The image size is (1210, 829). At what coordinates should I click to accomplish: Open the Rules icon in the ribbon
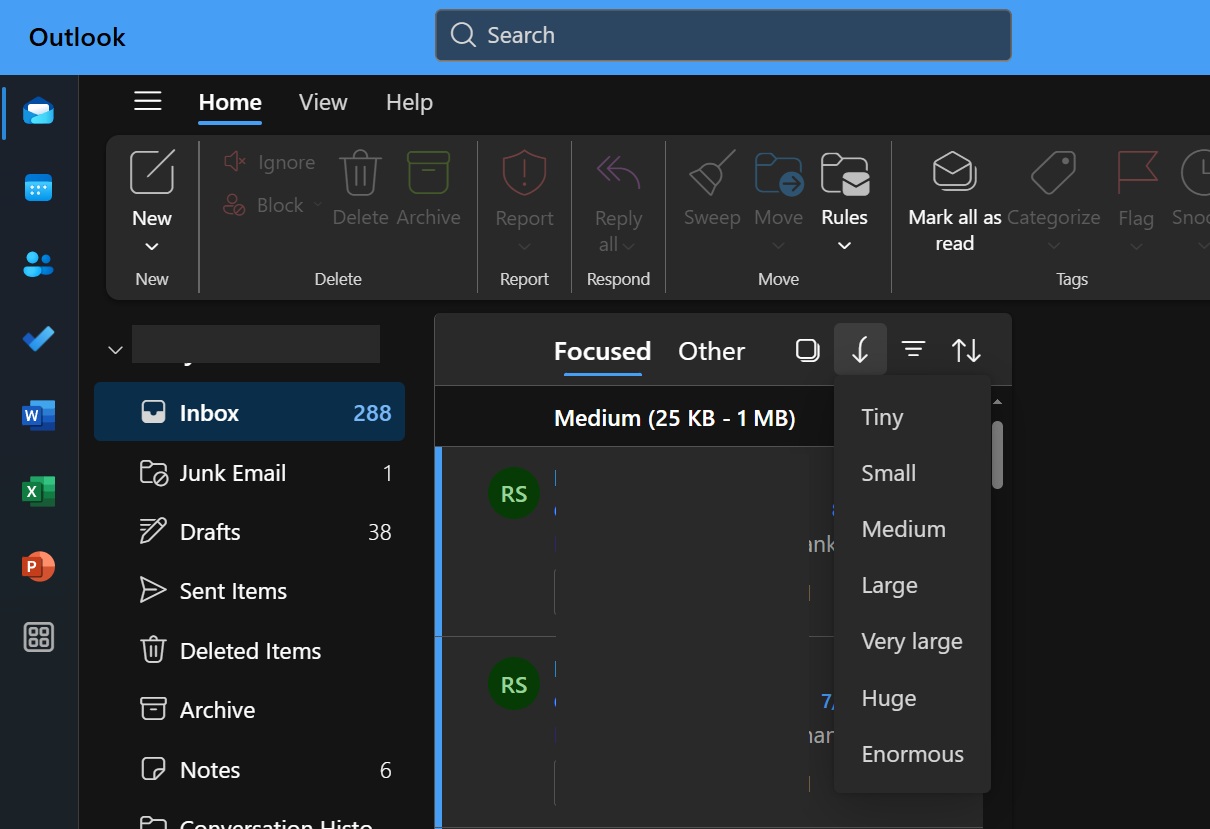(844, 189)
